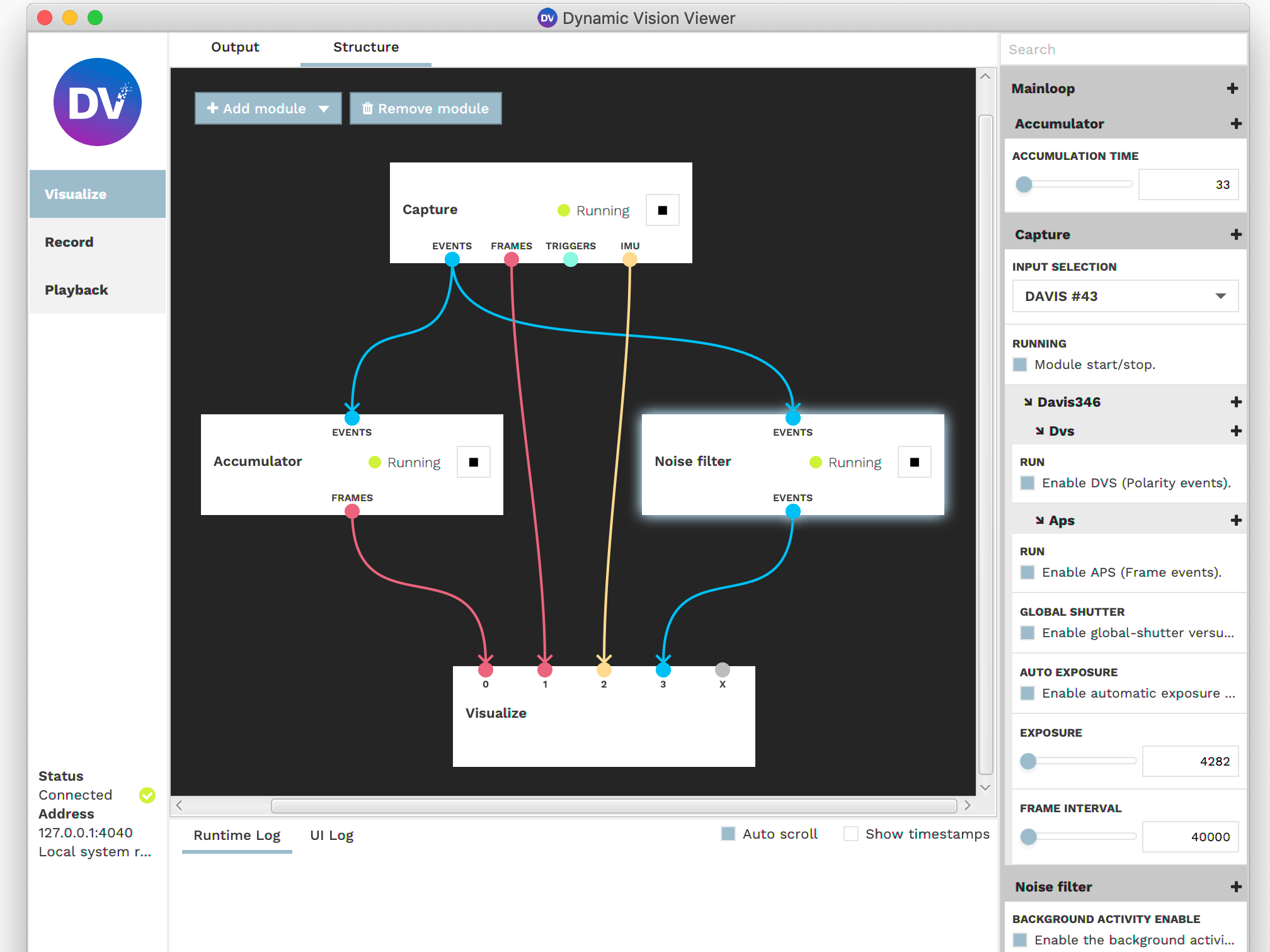1270x952 pixels.
Task: Stop the Capture module with its square button
Action: click(662, 210)
